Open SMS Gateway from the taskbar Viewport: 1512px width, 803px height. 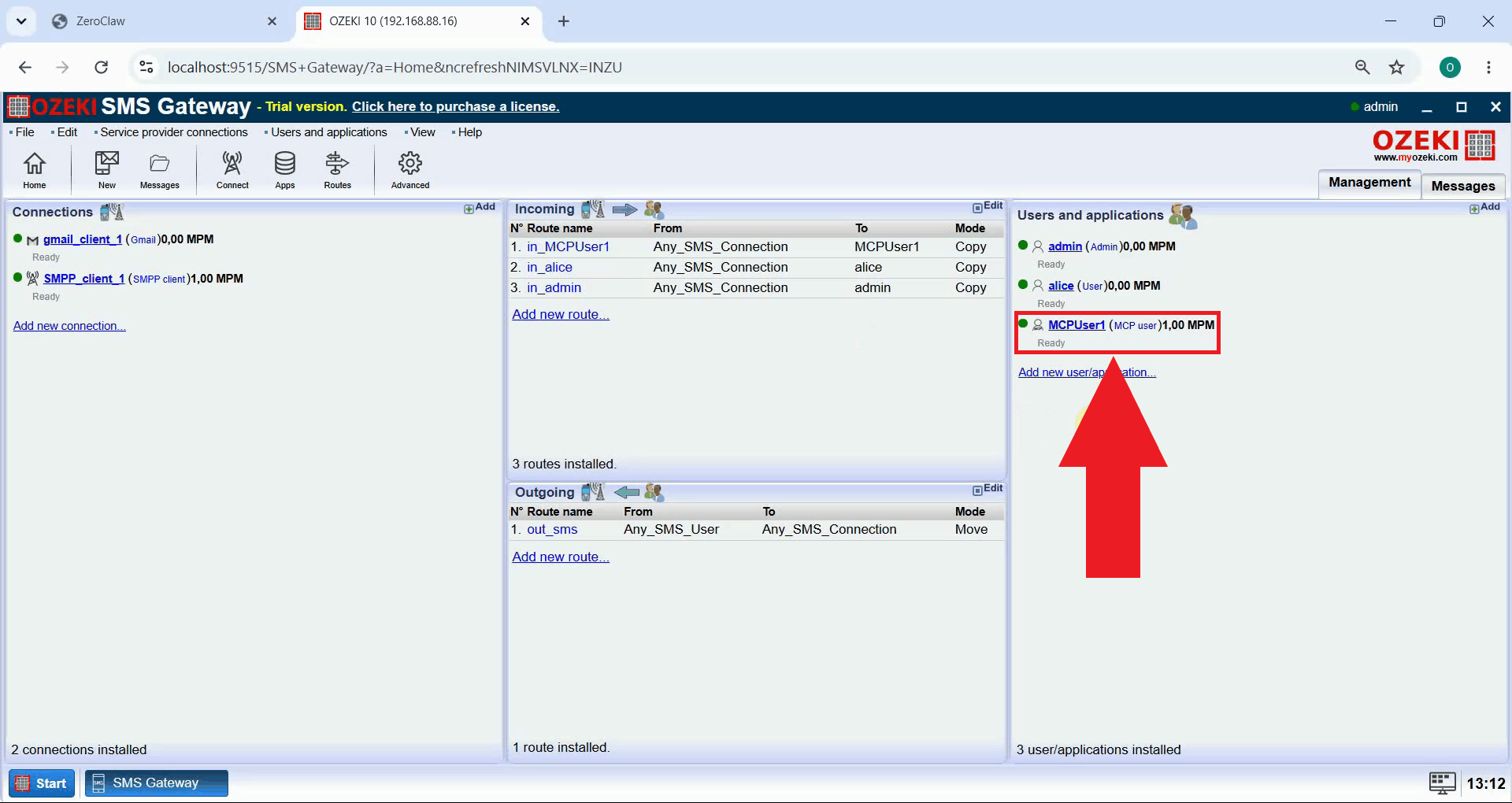pyautogui.click(x=156, y=783)
